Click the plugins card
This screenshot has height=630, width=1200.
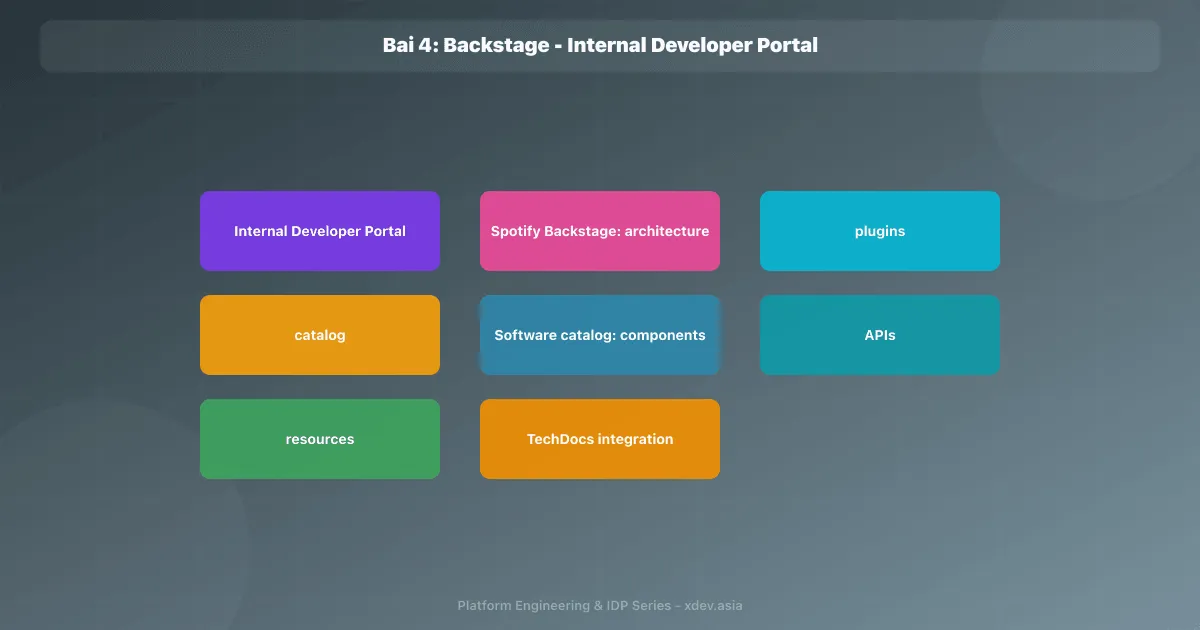[x=880, y=231]
